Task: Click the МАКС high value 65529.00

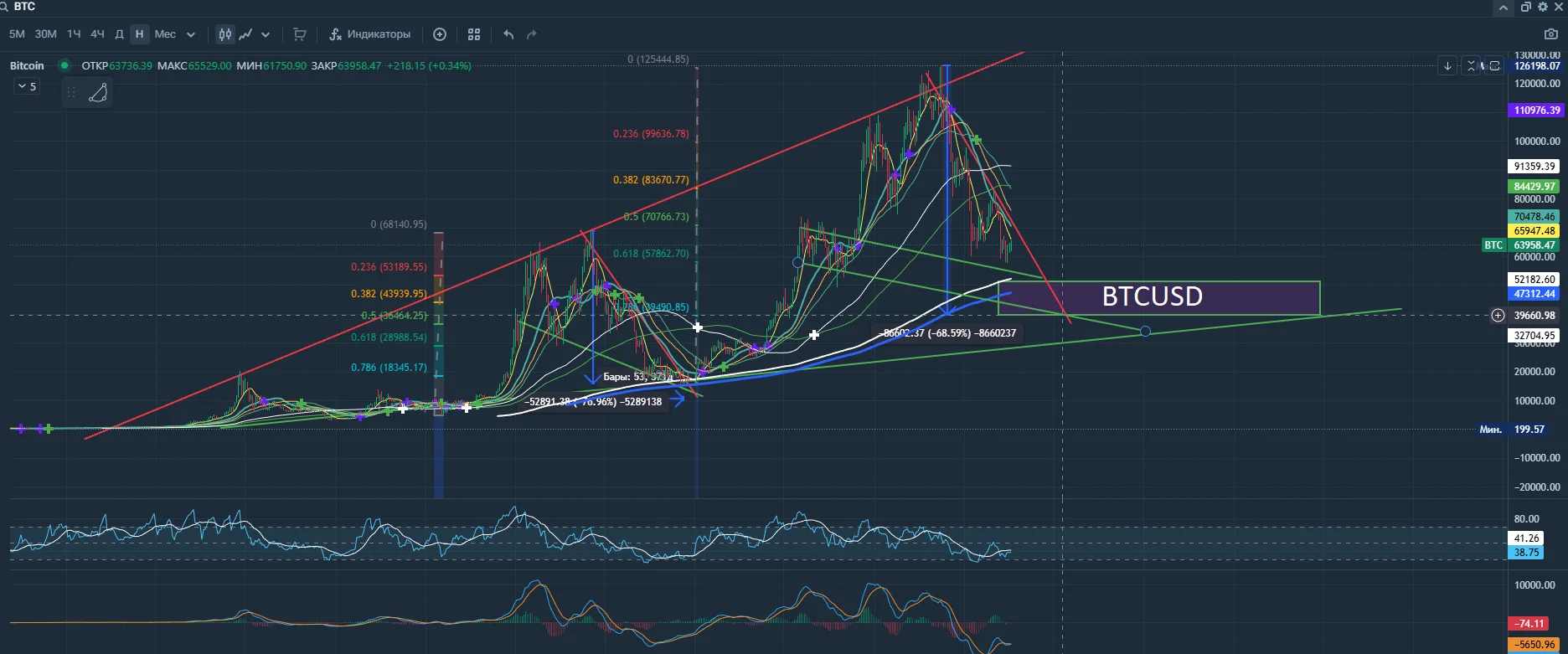Action: (x=209, y=65)
